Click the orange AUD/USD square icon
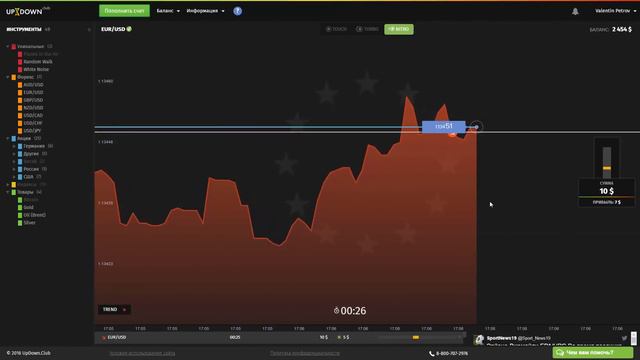Viewport: 640px width, 360px height. (x=20, y=85)
